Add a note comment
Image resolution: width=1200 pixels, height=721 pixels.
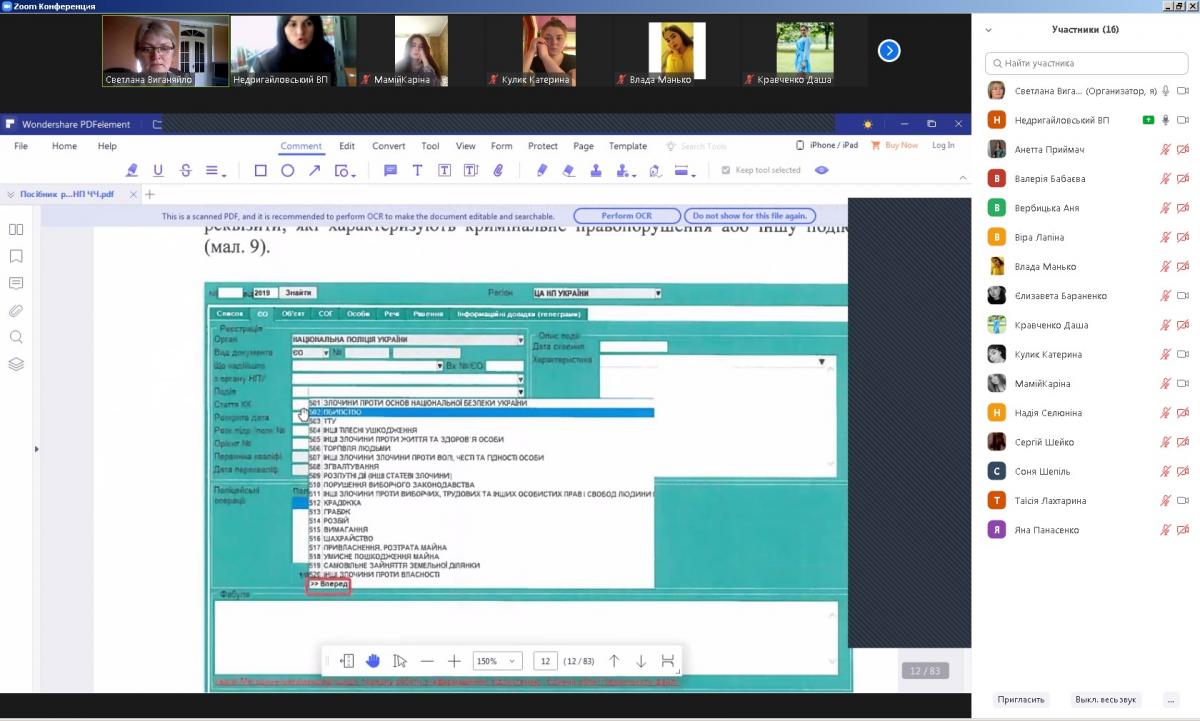(390, 171)
